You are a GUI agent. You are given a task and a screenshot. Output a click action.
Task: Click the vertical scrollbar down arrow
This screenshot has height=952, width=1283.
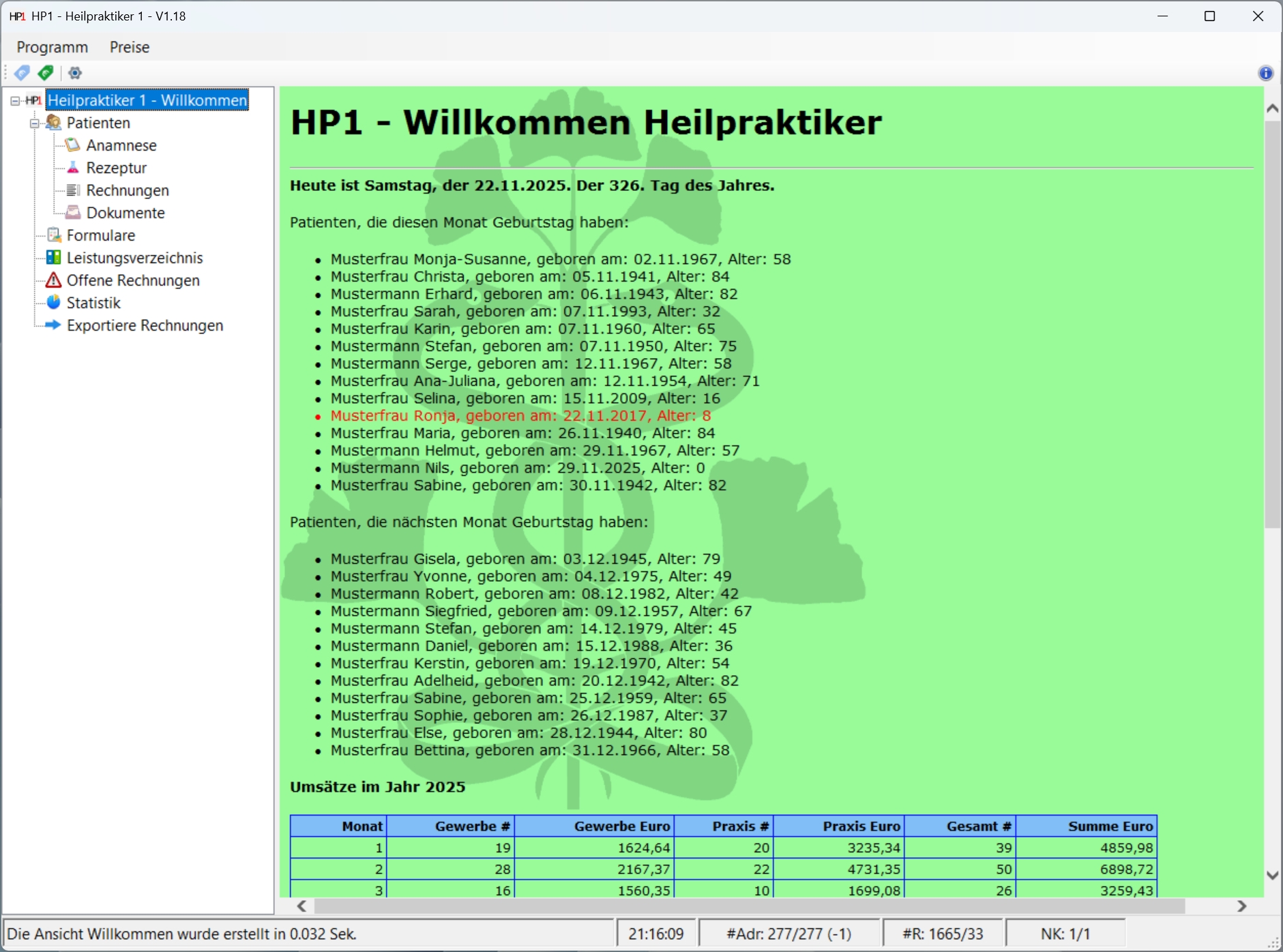pyautogui.click(x=1272, y=875)
